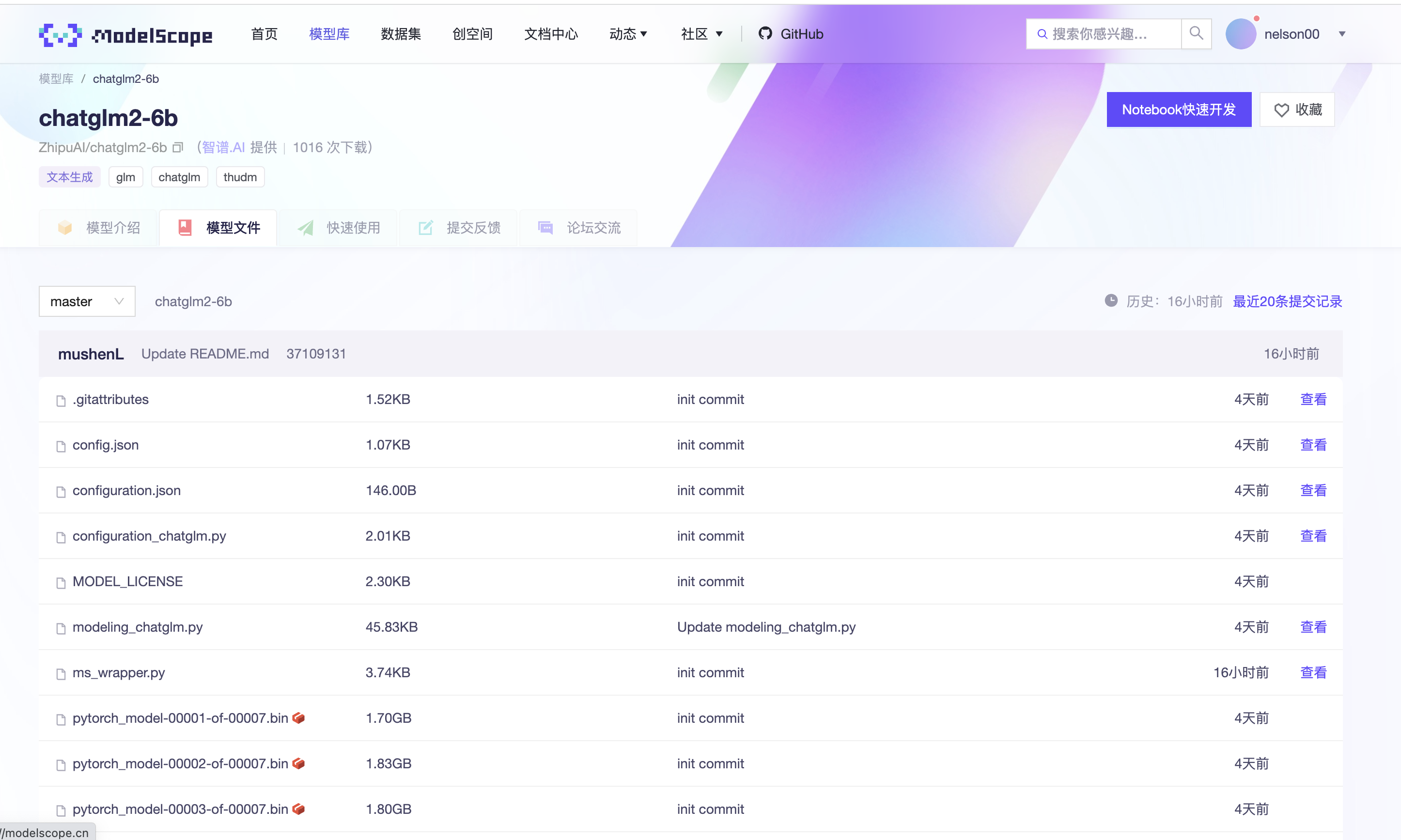Viewport: 1401px width, 840px height.
Task: Open 数据集 in navigation
Action: (401, 34)
